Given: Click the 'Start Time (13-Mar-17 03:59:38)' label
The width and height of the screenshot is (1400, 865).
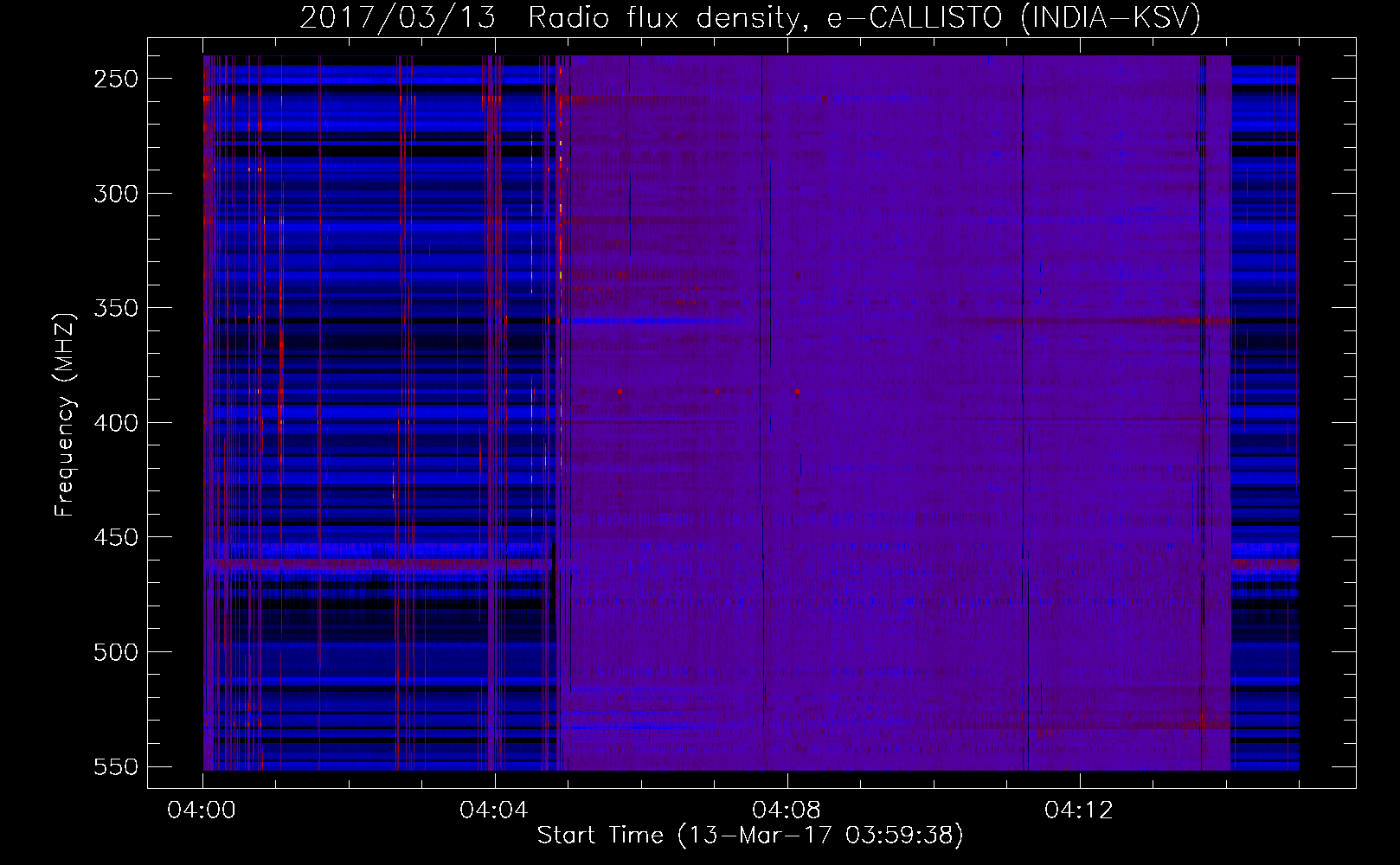Looking at the screenshot, I should tap(750, 836).
